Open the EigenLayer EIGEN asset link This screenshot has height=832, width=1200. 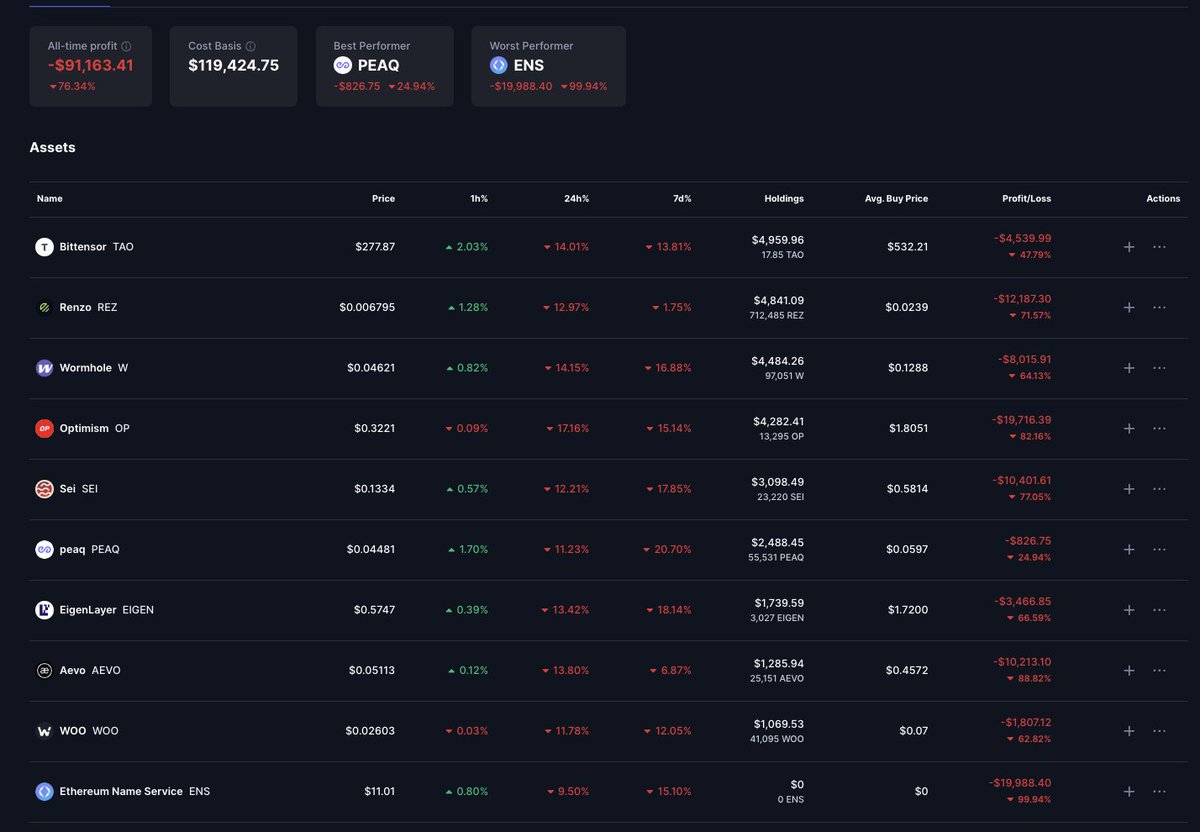(x=107, y=610)
